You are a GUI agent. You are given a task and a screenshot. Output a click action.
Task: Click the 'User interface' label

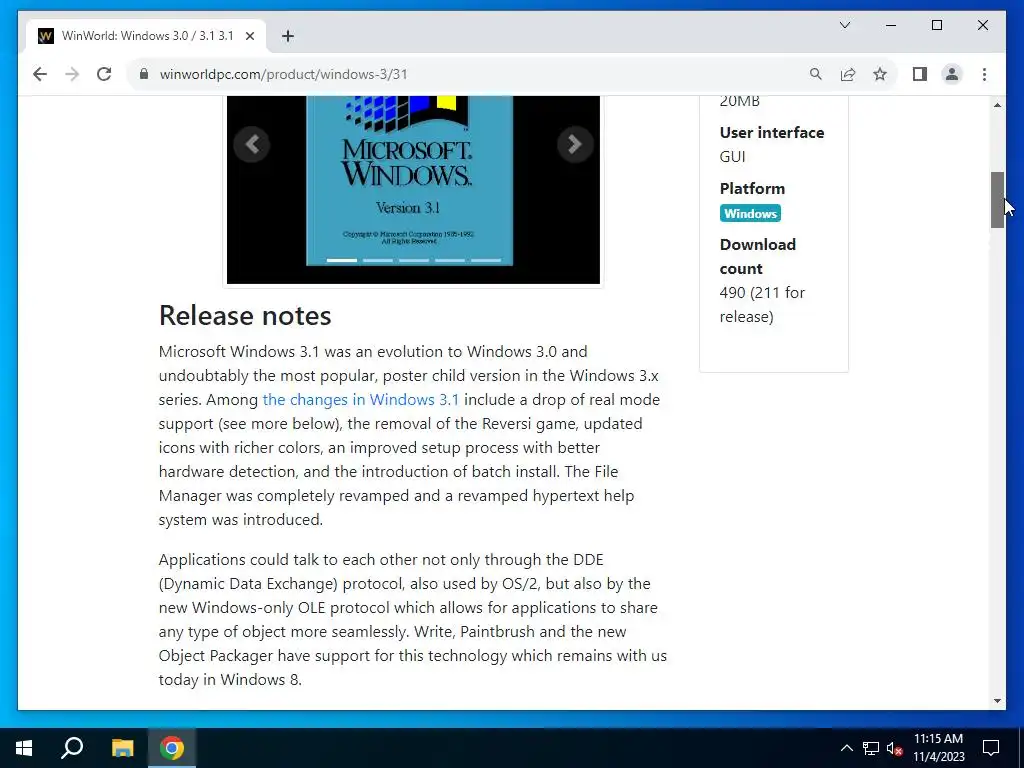pyautogui.click(x=772, y=133)
